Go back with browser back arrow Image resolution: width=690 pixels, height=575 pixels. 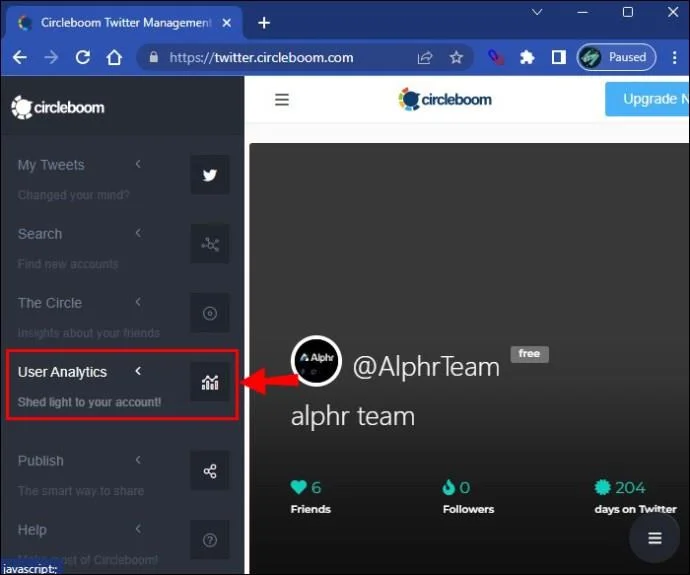pos(20,57)
